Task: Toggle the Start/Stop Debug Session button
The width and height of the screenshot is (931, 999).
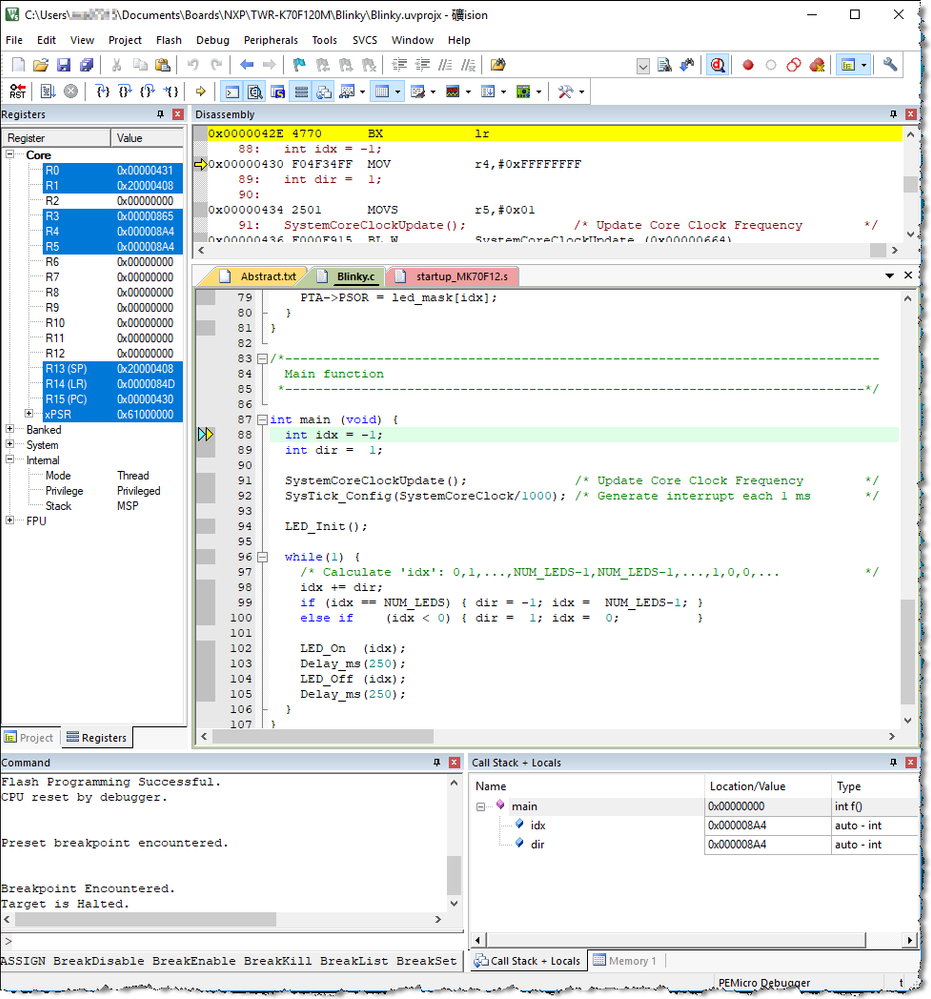Action: tap(717, 65)
